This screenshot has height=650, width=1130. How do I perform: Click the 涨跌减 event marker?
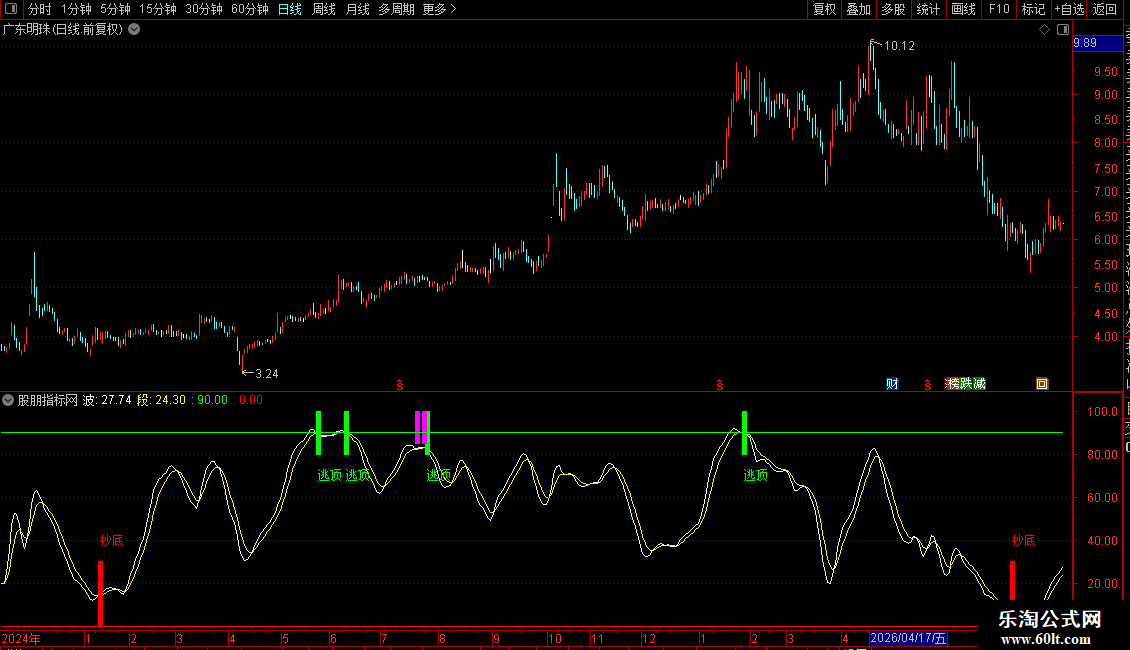click(965, 384)
